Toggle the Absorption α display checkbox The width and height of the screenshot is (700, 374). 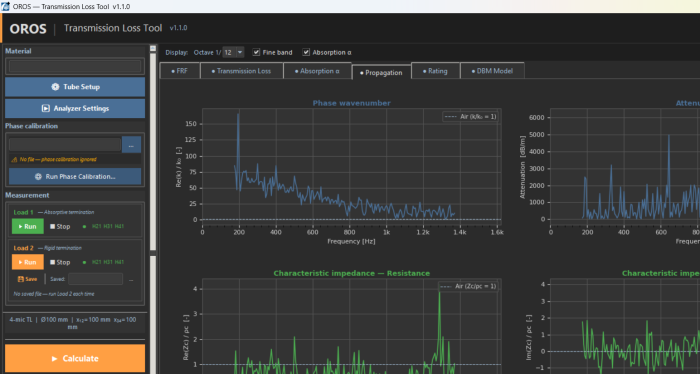306,52
